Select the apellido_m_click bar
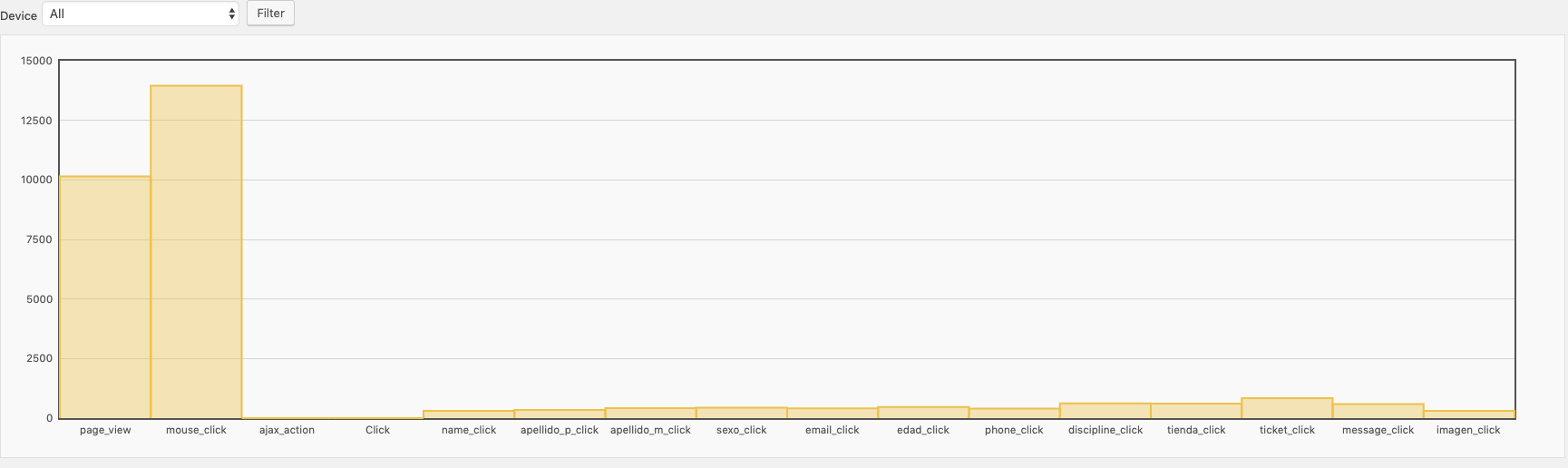This screenshot has width=1568, height=468. (650, 414)
